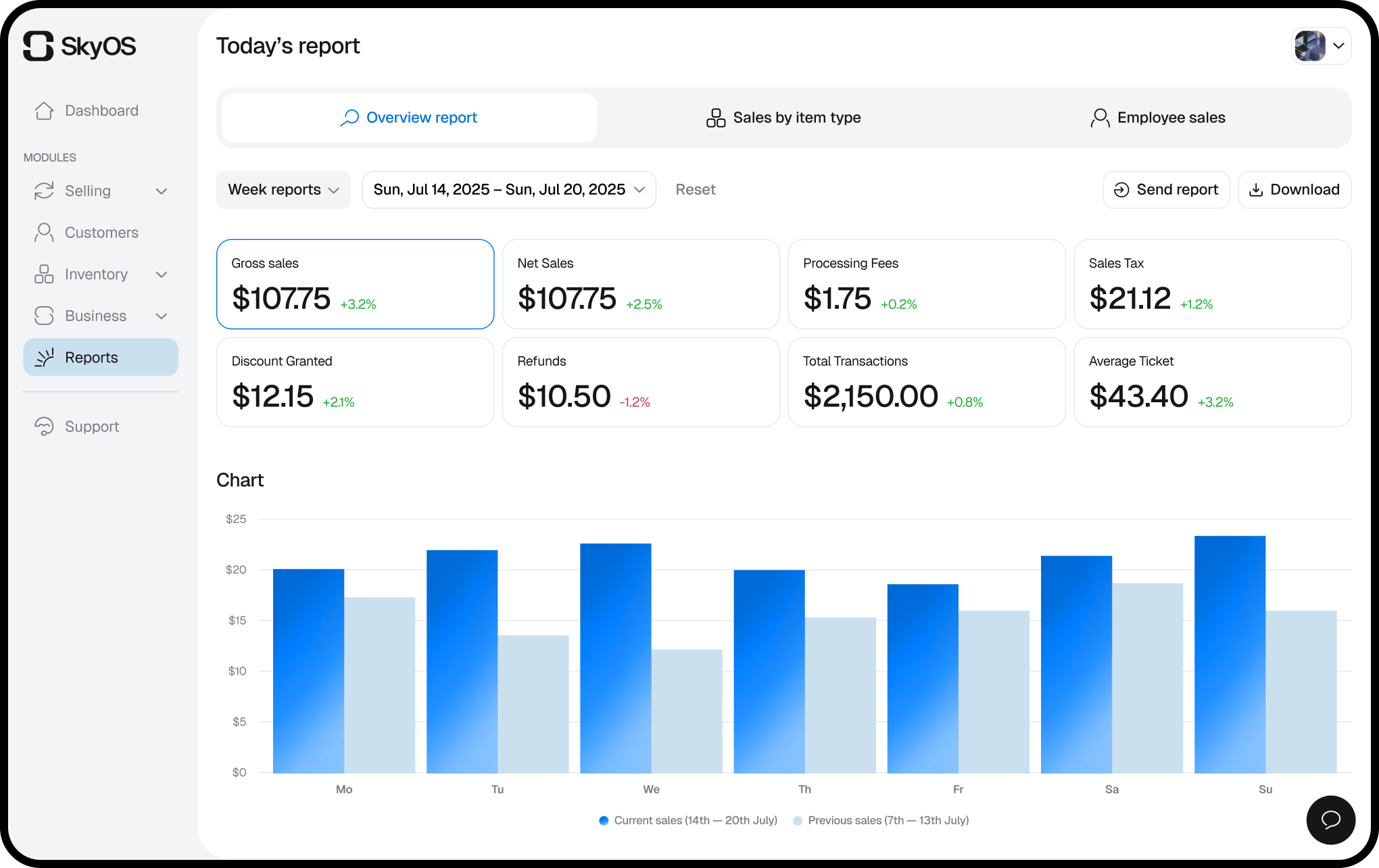The width and height of the screenshot is (1379, 868).
Task: Click the Send report arrow icon
Action: coord(1121,190)
